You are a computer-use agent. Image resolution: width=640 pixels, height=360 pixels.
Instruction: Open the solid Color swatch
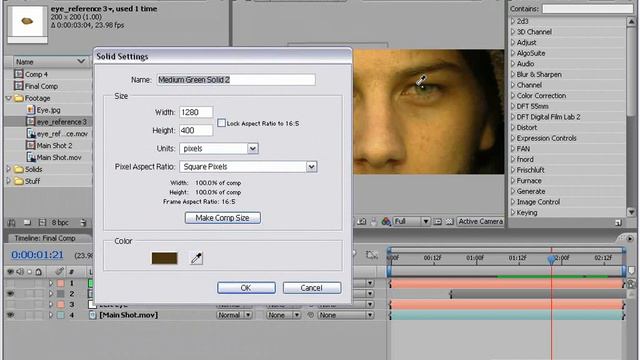pyautogui.click(x=164, y=258)
